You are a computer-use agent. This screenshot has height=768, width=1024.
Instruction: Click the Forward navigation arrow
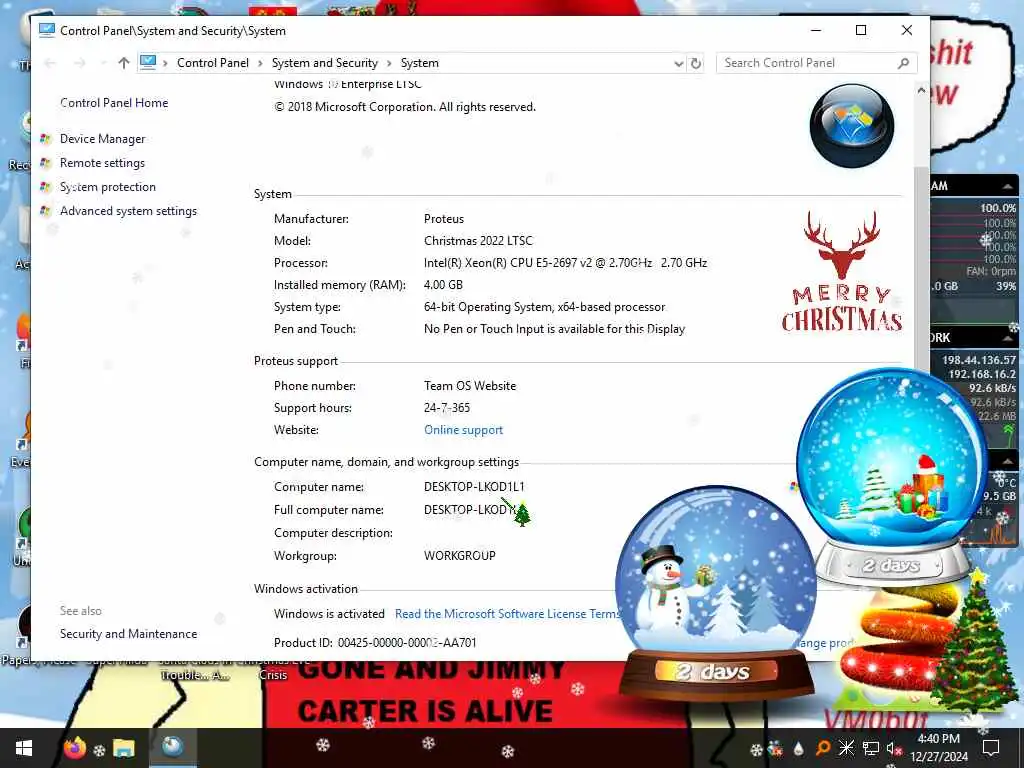[x=80, y=63]
